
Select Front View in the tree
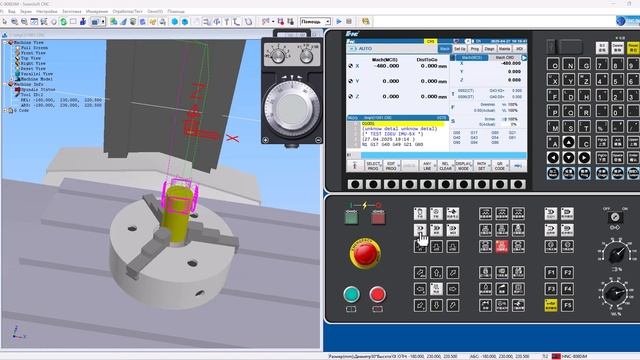tap(33, 53)
